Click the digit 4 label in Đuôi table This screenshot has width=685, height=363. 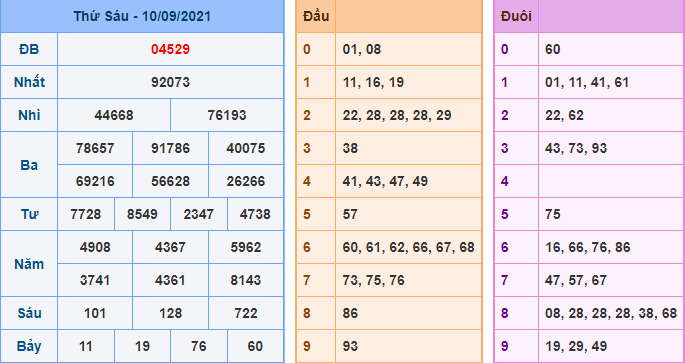(505, 181)
